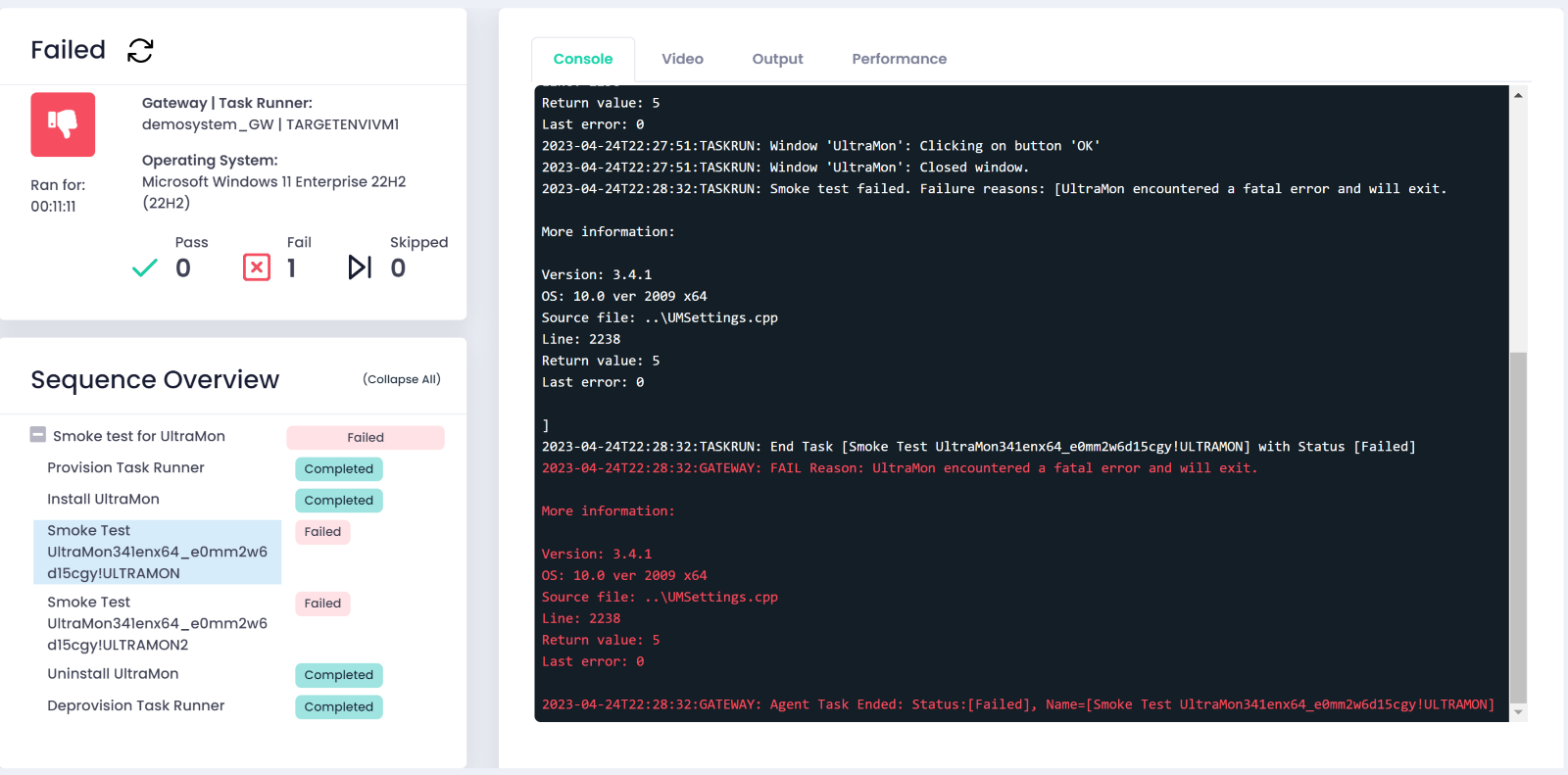This screenshot has height=775, width=1568.
Task: Click the refresh icon next to Failed
Action: pos(140,51)
